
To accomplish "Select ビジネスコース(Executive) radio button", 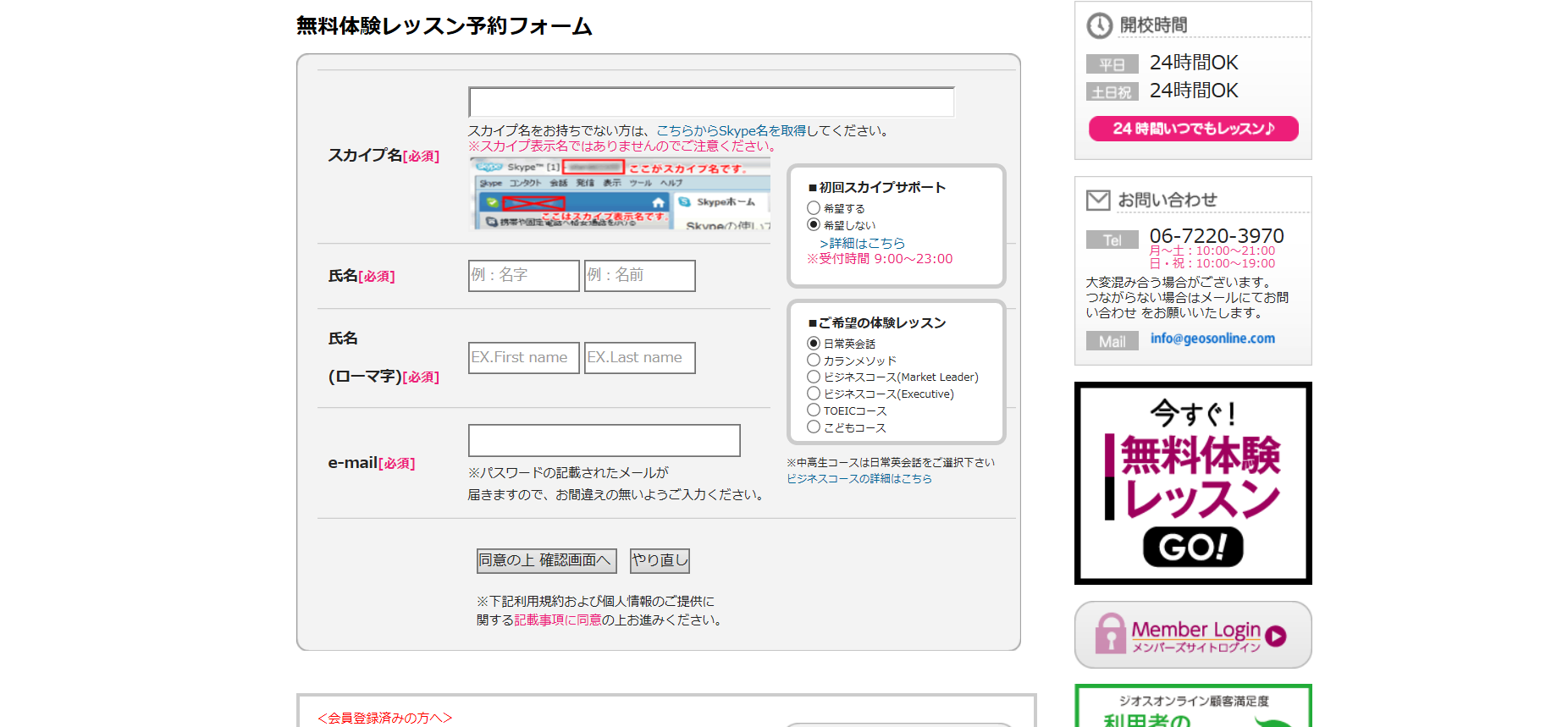I will pyautogui.click(x=814, y=394).
